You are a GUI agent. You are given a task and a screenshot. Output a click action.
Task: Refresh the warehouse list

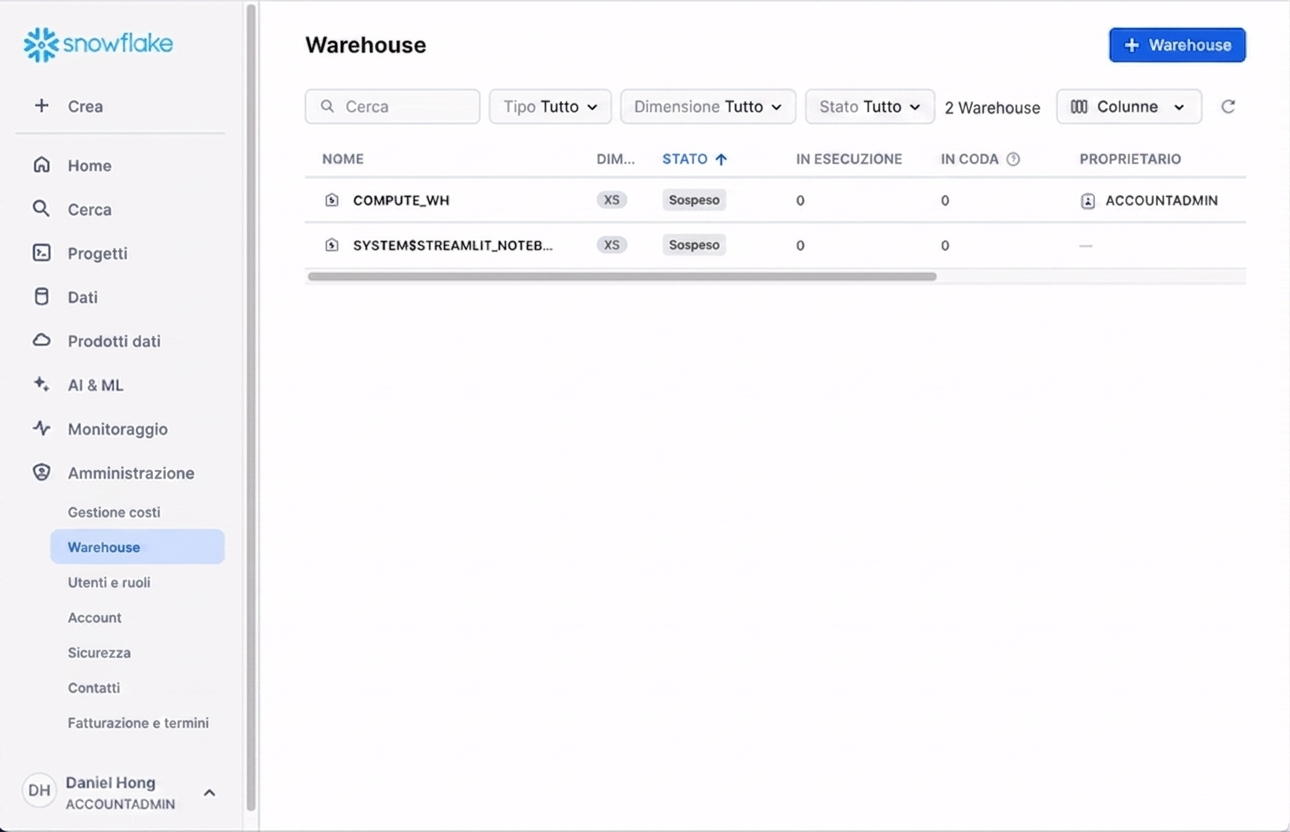coord(1228,106)
